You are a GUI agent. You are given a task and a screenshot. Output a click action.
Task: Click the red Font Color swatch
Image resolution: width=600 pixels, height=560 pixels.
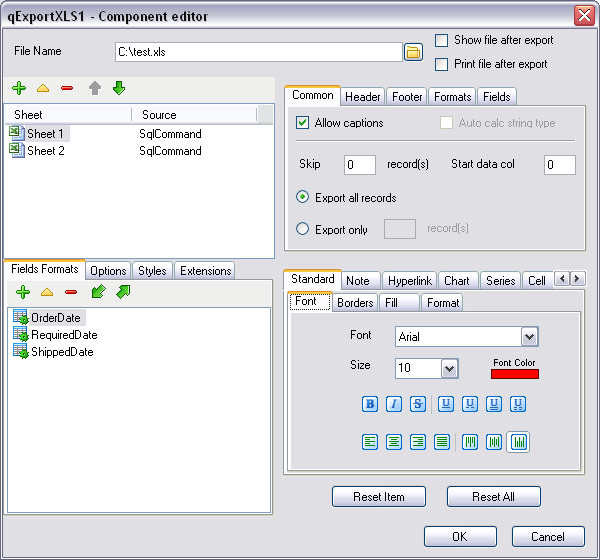coord(515,374)
